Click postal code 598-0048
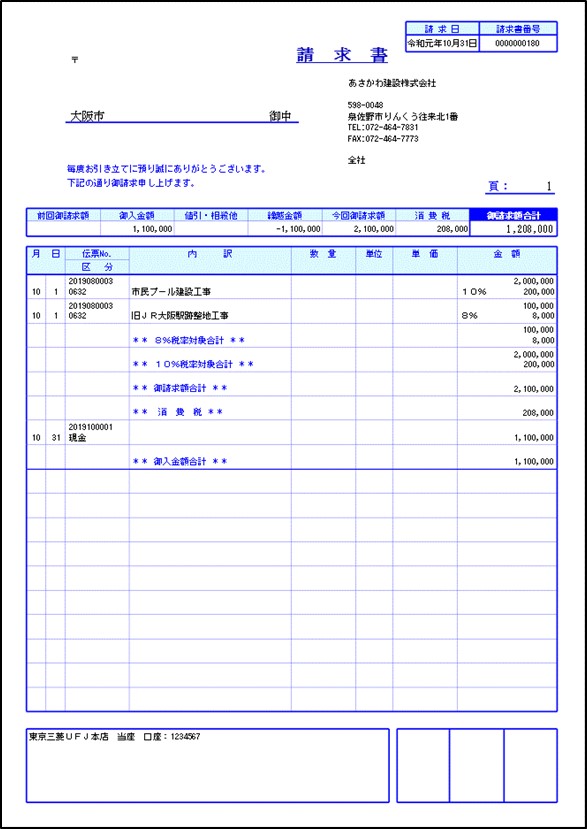The height and width of the screenshot is (829, 587). [x=365, y=105]
